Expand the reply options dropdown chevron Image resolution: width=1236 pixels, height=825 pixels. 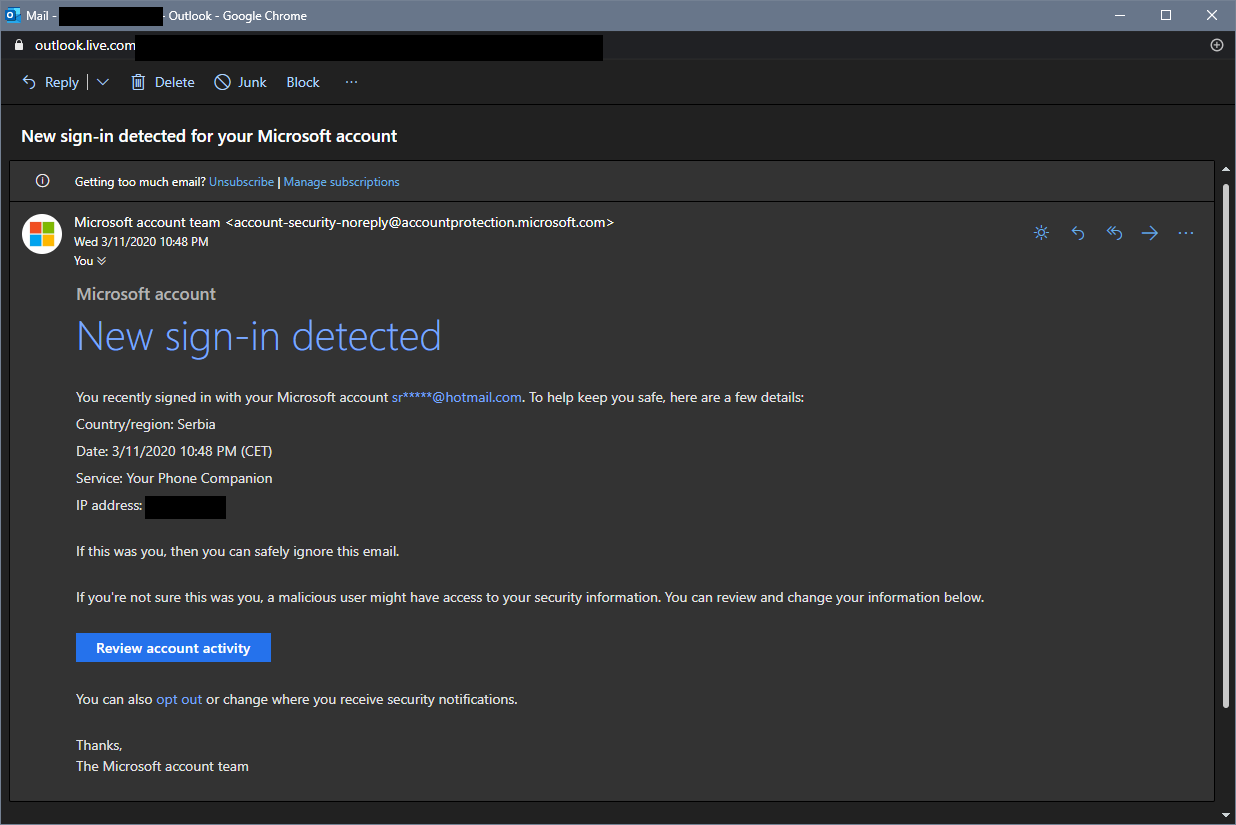click(x=103, y=82)
